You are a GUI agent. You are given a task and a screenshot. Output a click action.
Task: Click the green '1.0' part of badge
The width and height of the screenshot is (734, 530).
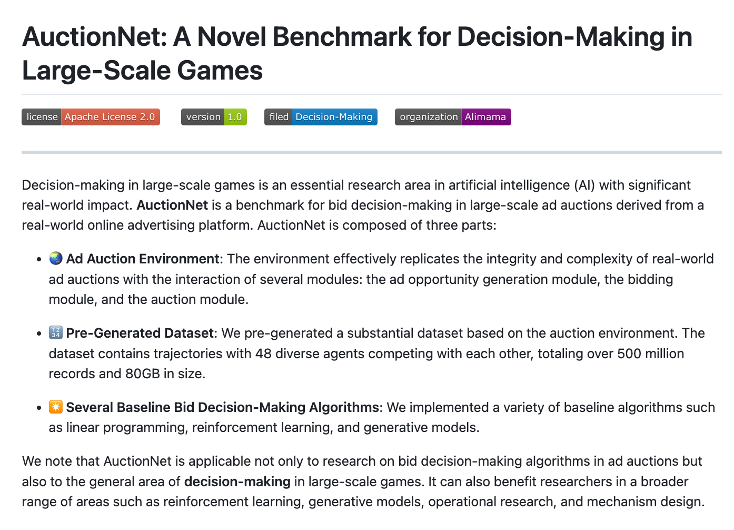click(235, 117)
